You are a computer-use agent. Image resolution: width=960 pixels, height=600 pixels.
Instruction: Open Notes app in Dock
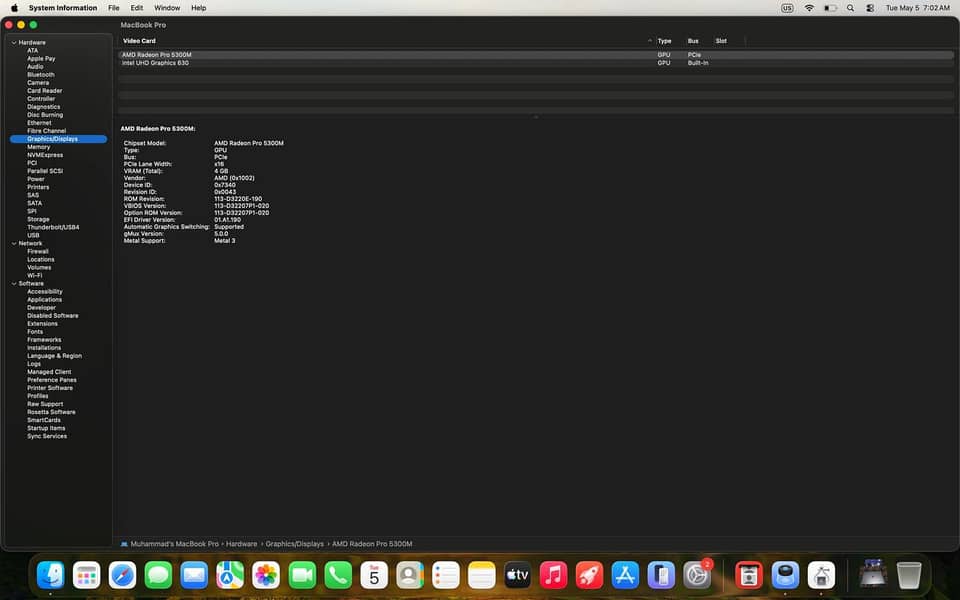pyautogui.click(x=482, y=576)
